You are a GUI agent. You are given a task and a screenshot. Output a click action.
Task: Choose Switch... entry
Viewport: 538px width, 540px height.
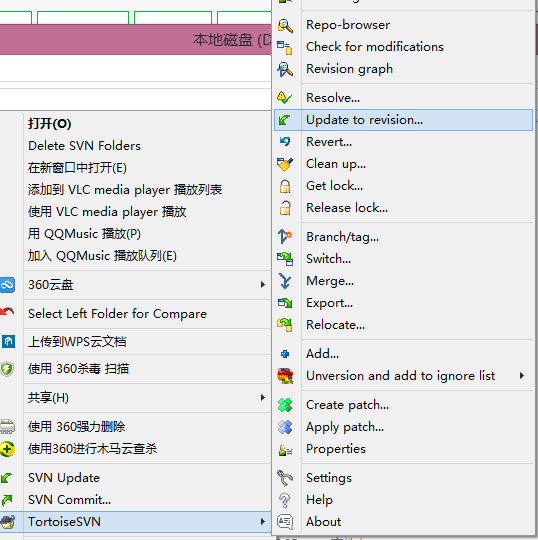click(403, 259)
